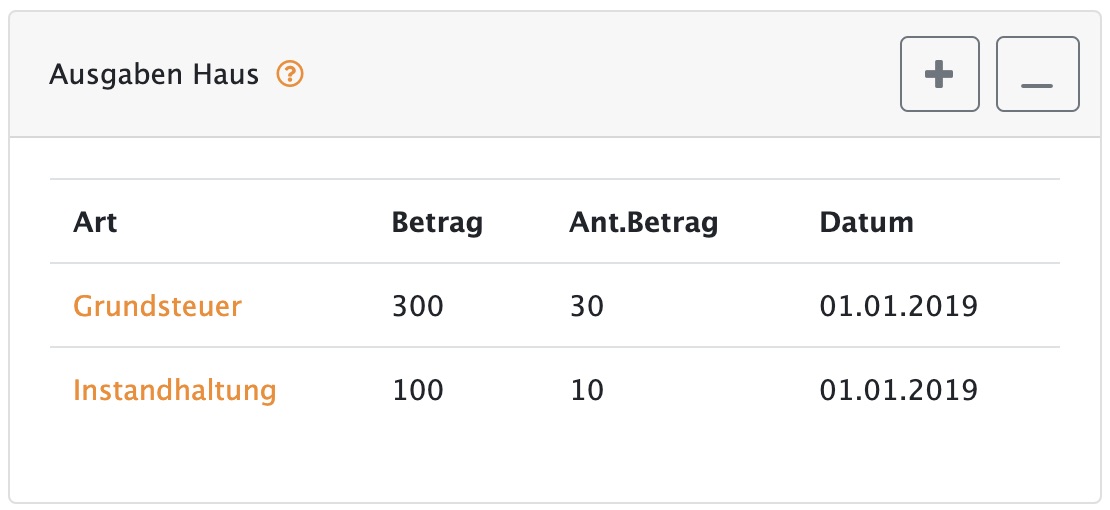Click the gray header bar between title and buttons
This screenshot has width=1110, height=510.
click(x=602, y=74)
